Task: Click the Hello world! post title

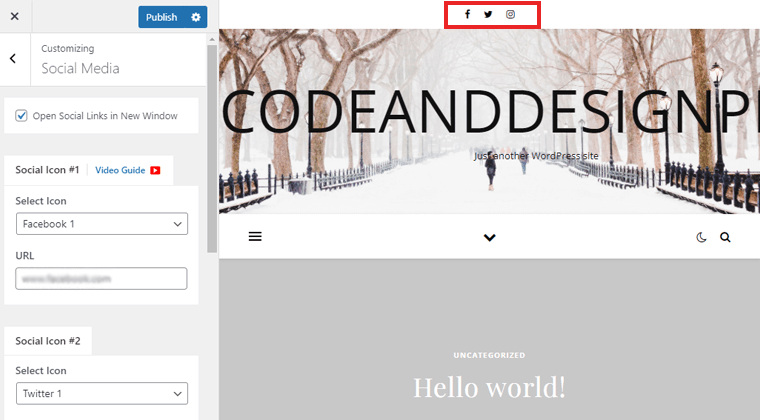Action: 489,387
